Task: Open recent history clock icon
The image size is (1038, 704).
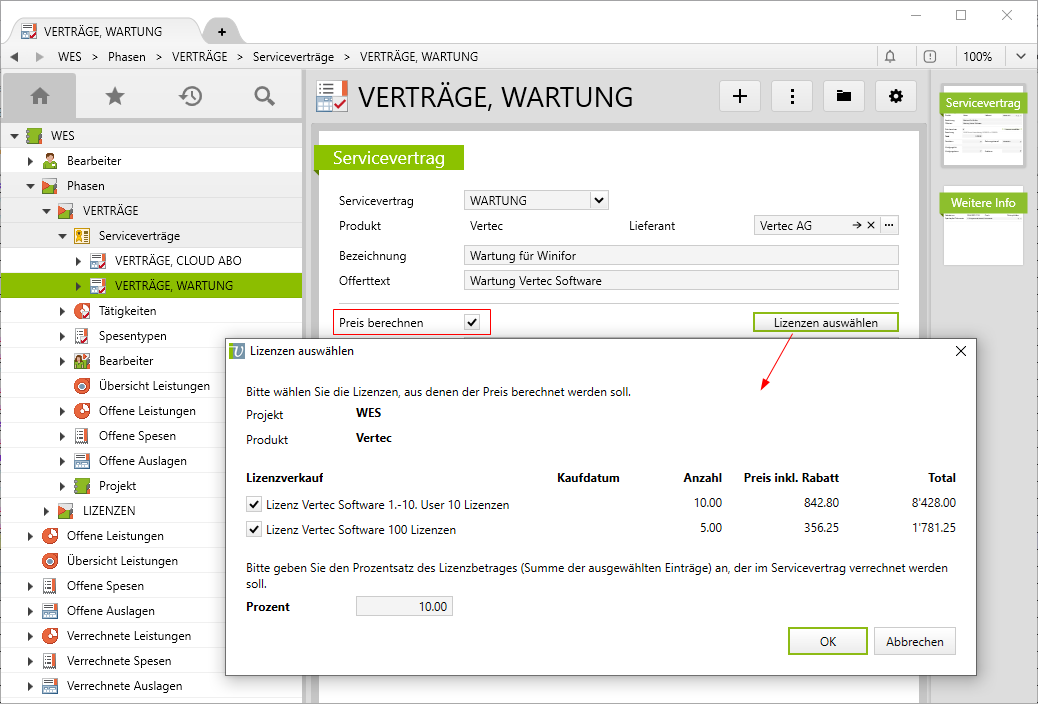Action: click(x=190, y=96)
